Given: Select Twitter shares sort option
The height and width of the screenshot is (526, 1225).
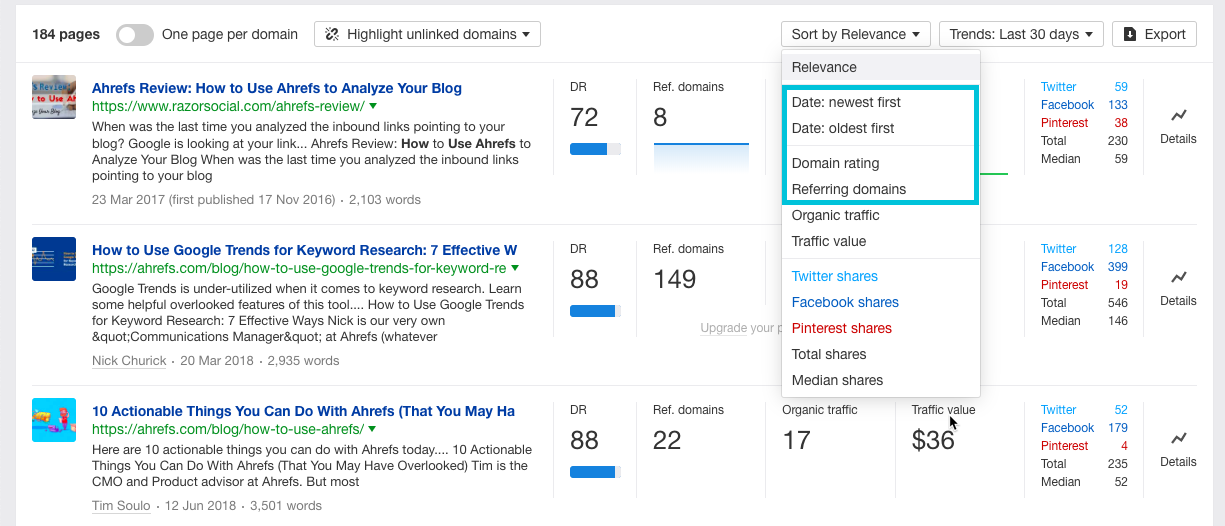Looking at the screenshot, I should [881, 276].
